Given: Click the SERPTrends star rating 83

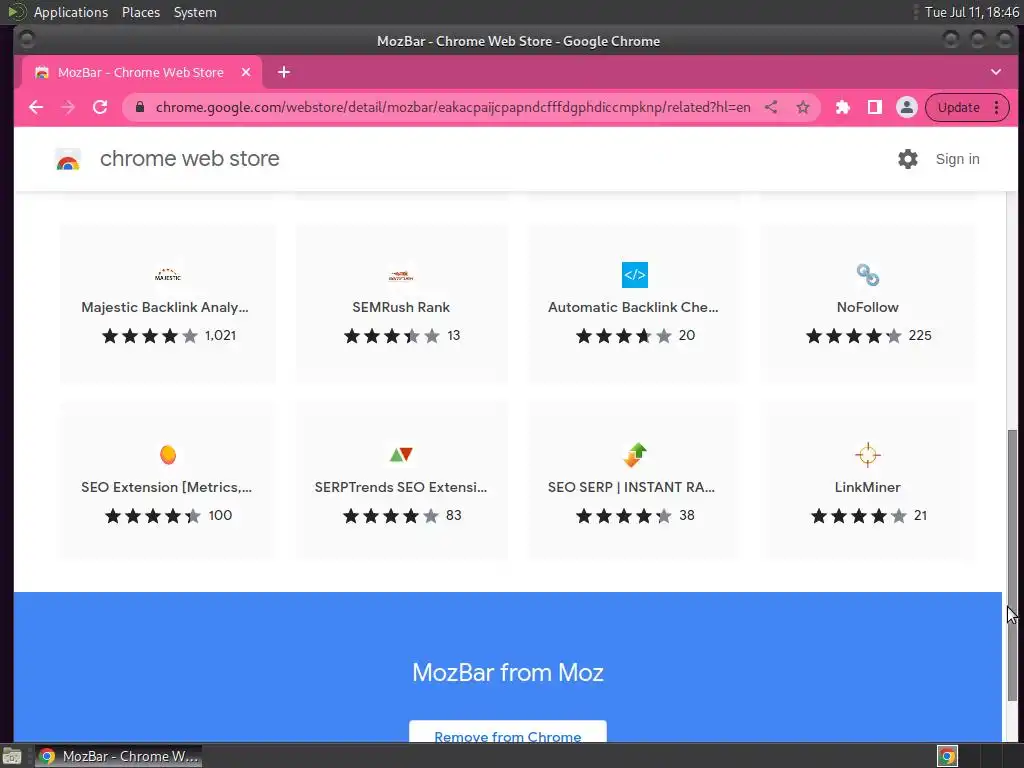Looking at the screenshot, I should tap(402, 516).
